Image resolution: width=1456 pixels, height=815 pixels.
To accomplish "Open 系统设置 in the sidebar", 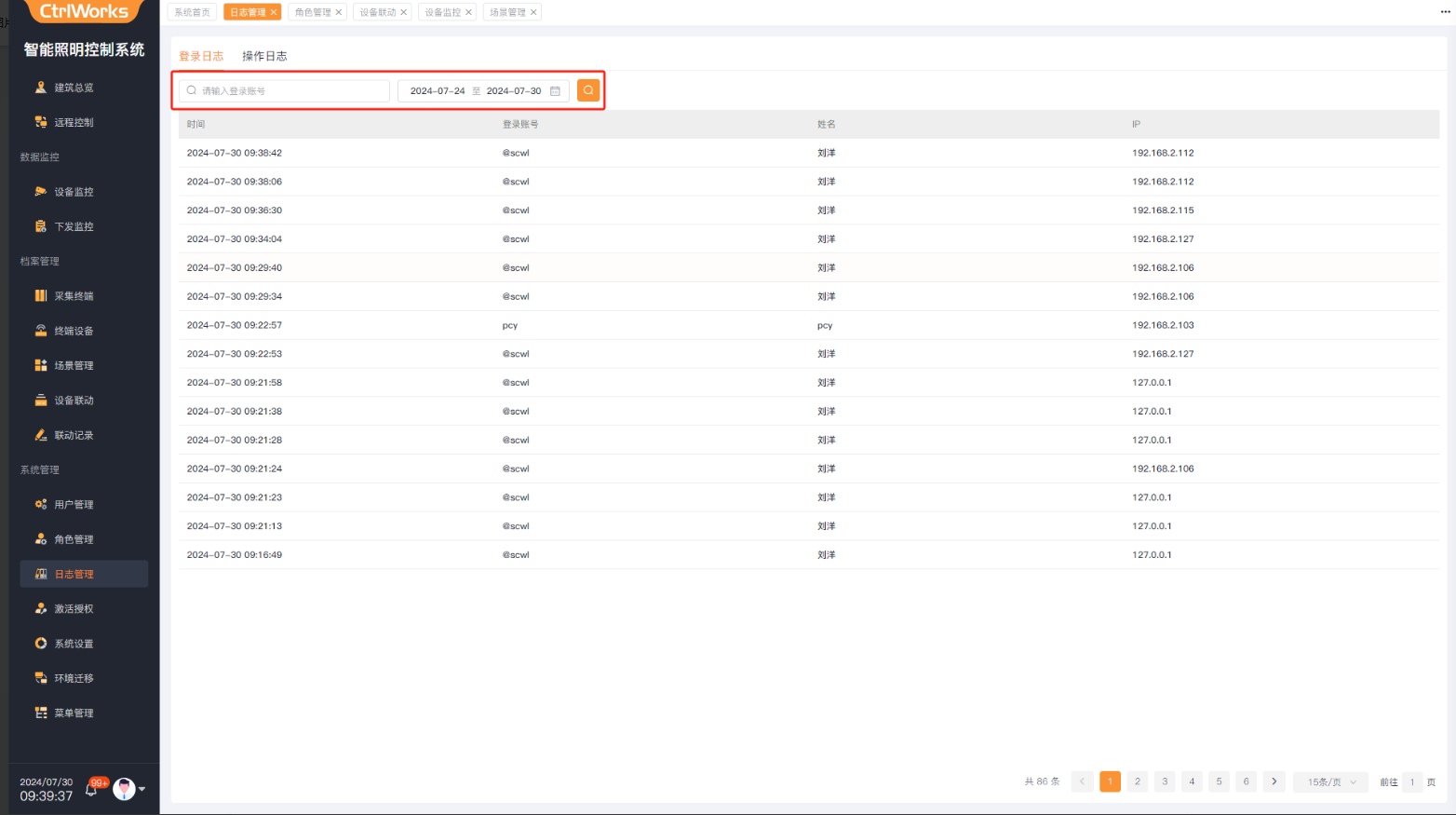I will (x=74, y=644).
